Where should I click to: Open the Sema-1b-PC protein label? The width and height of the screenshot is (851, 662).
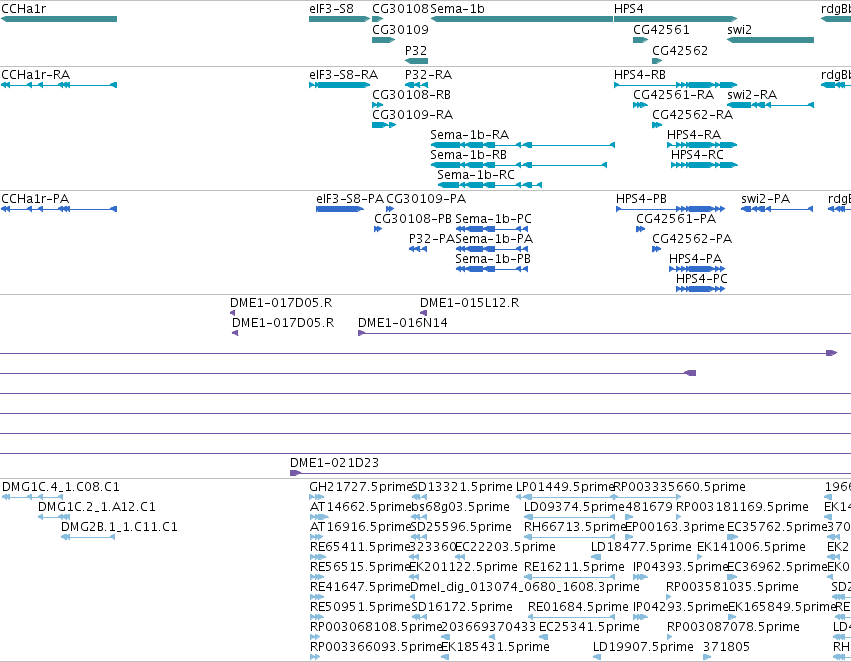[x=493, y=219]
